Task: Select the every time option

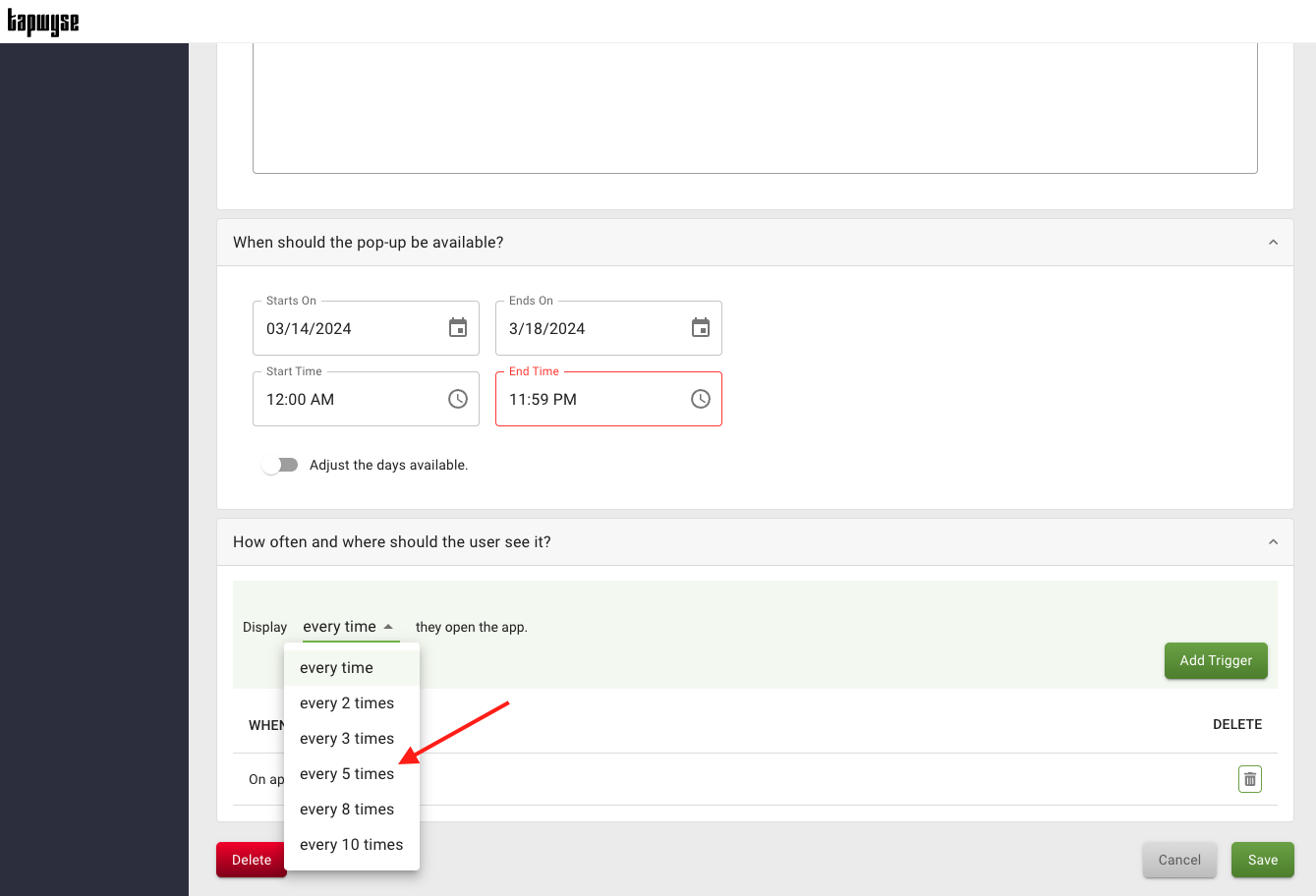Action: click(x=337, y=668)
